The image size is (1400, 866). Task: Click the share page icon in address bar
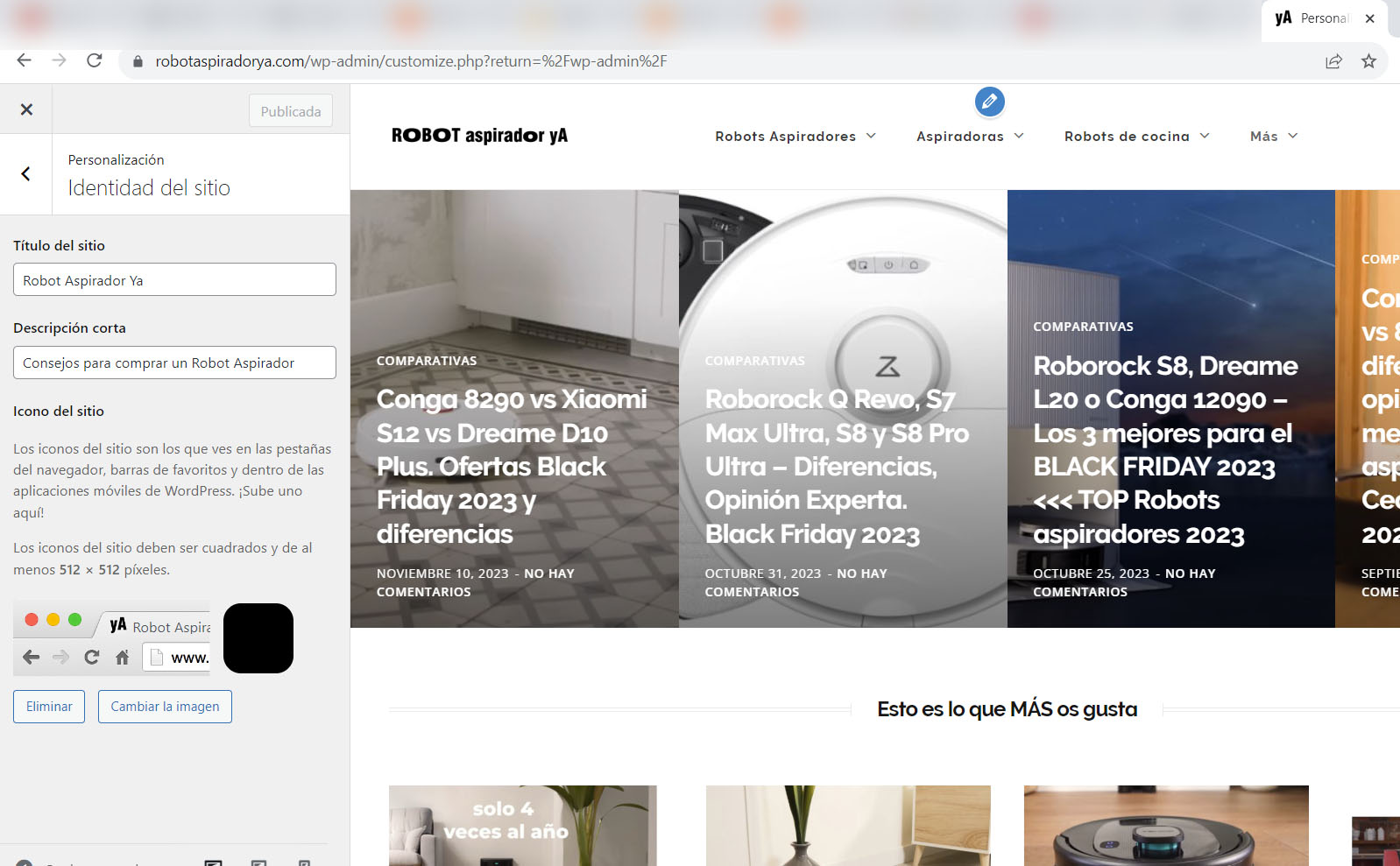(1333, 61)
